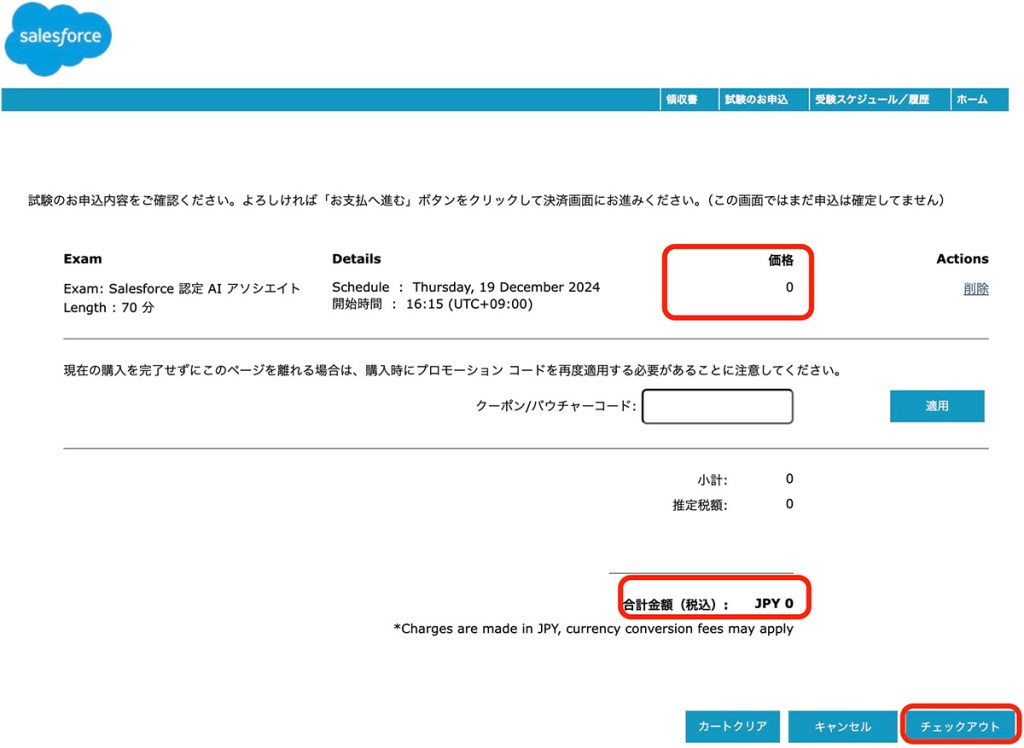Click the Exam column header
1024x748 pixels.
click(x=83, y=259)
